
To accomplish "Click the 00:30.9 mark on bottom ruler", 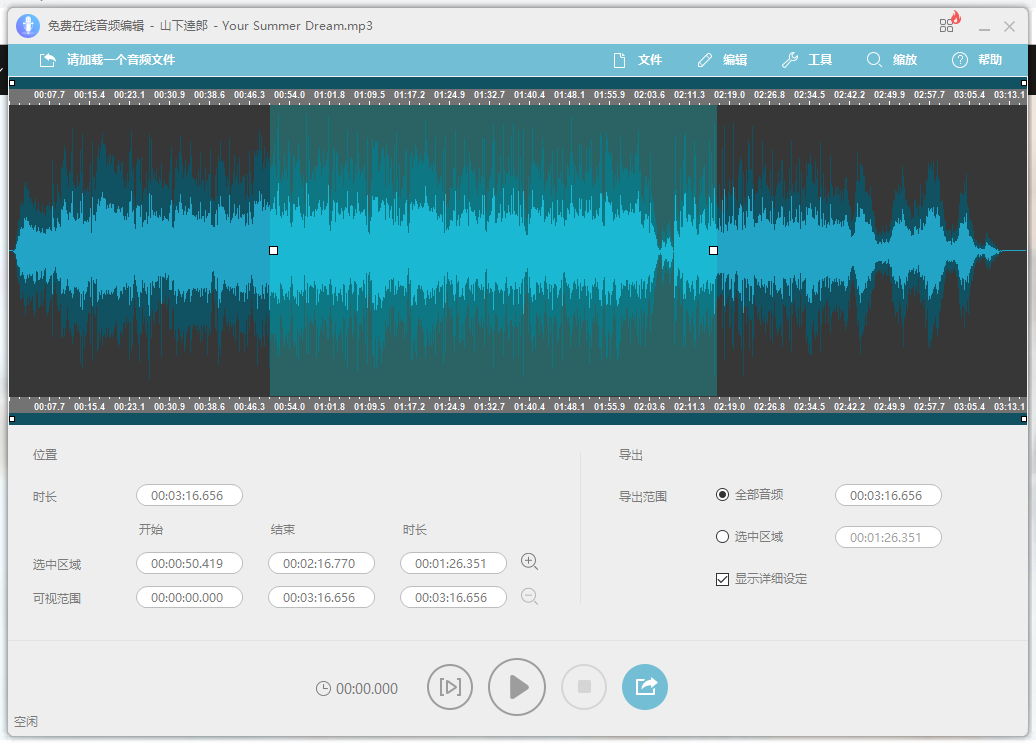I will click(x=169, y=407).
